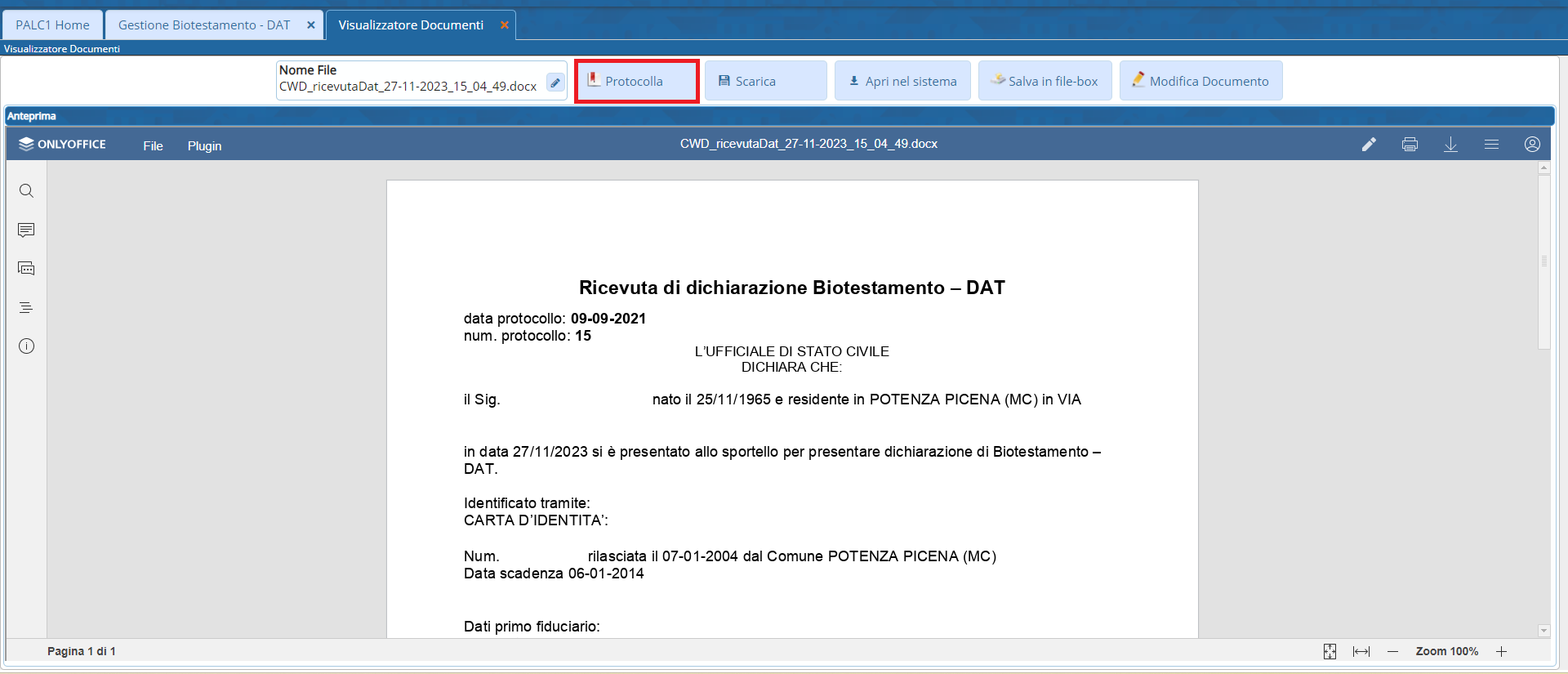Switch to Gestione Biotestamento - DAT tab
1568x674 pixels.
[204, 25]
